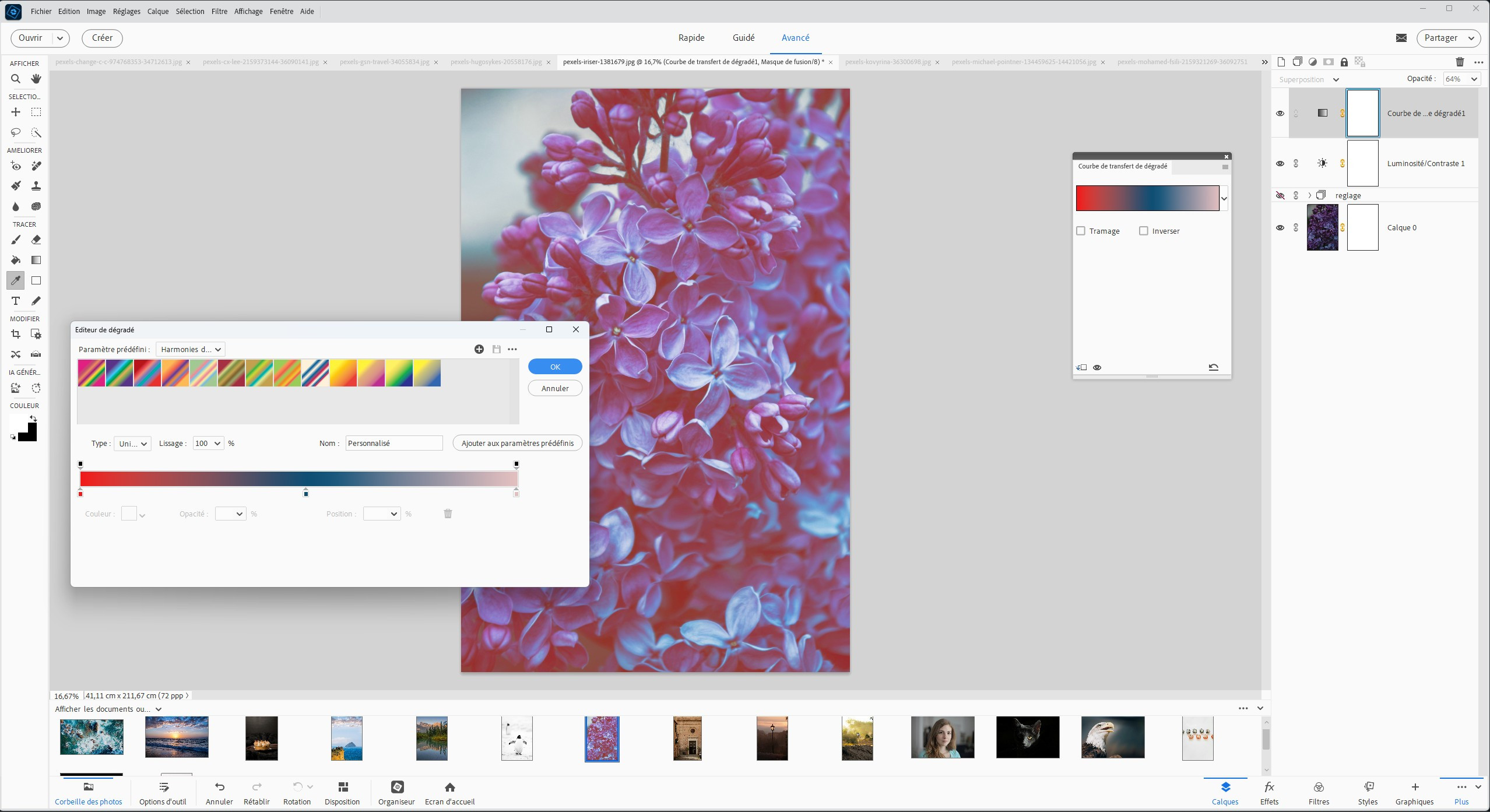Hide the Calque 0 layer
Viewport: 1490px width, 812px height.
point(1280,228)
